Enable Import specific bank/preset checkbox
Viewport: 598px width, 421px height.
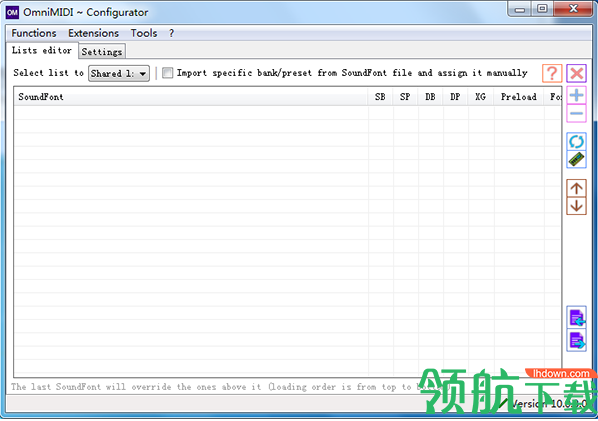[x=167, y=73]
